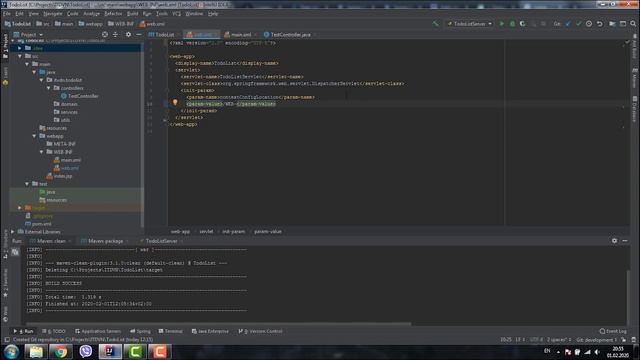Open Event Log in status bar
This screenshot has height=360, width=640.
click(x=613, y=331)
